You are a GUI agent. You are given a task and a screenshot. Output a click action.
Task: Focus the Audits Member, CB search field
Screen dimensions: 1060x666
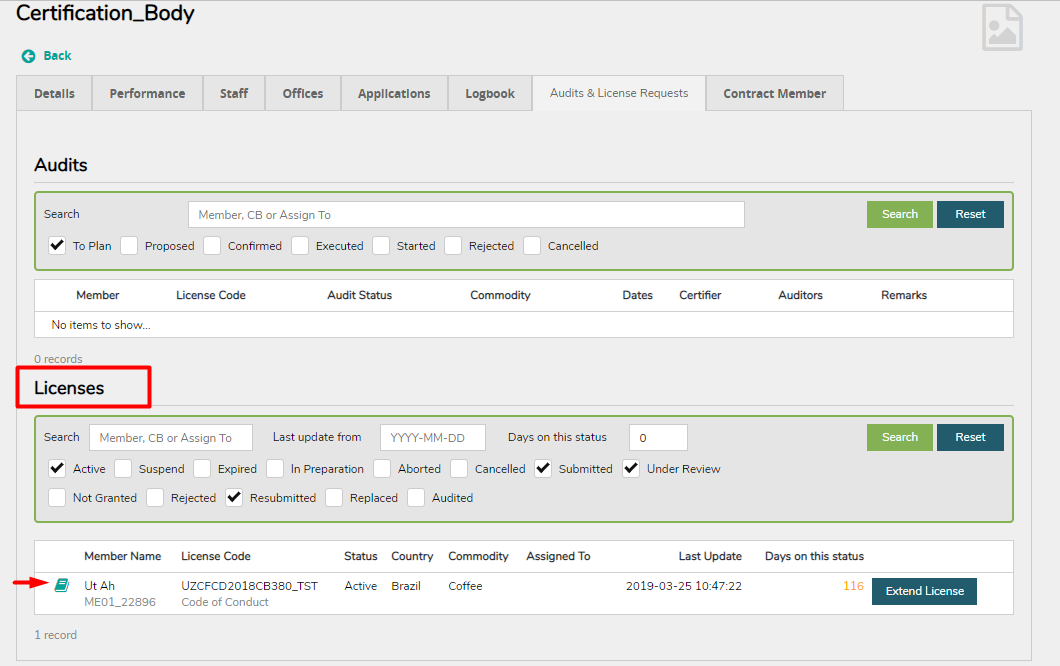466,215
